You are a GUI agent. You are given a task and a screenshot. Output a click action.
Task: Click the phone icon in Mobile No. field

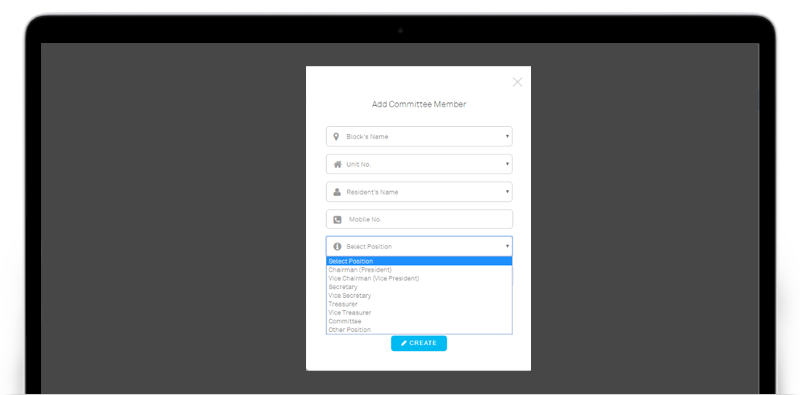pos(337,219)
